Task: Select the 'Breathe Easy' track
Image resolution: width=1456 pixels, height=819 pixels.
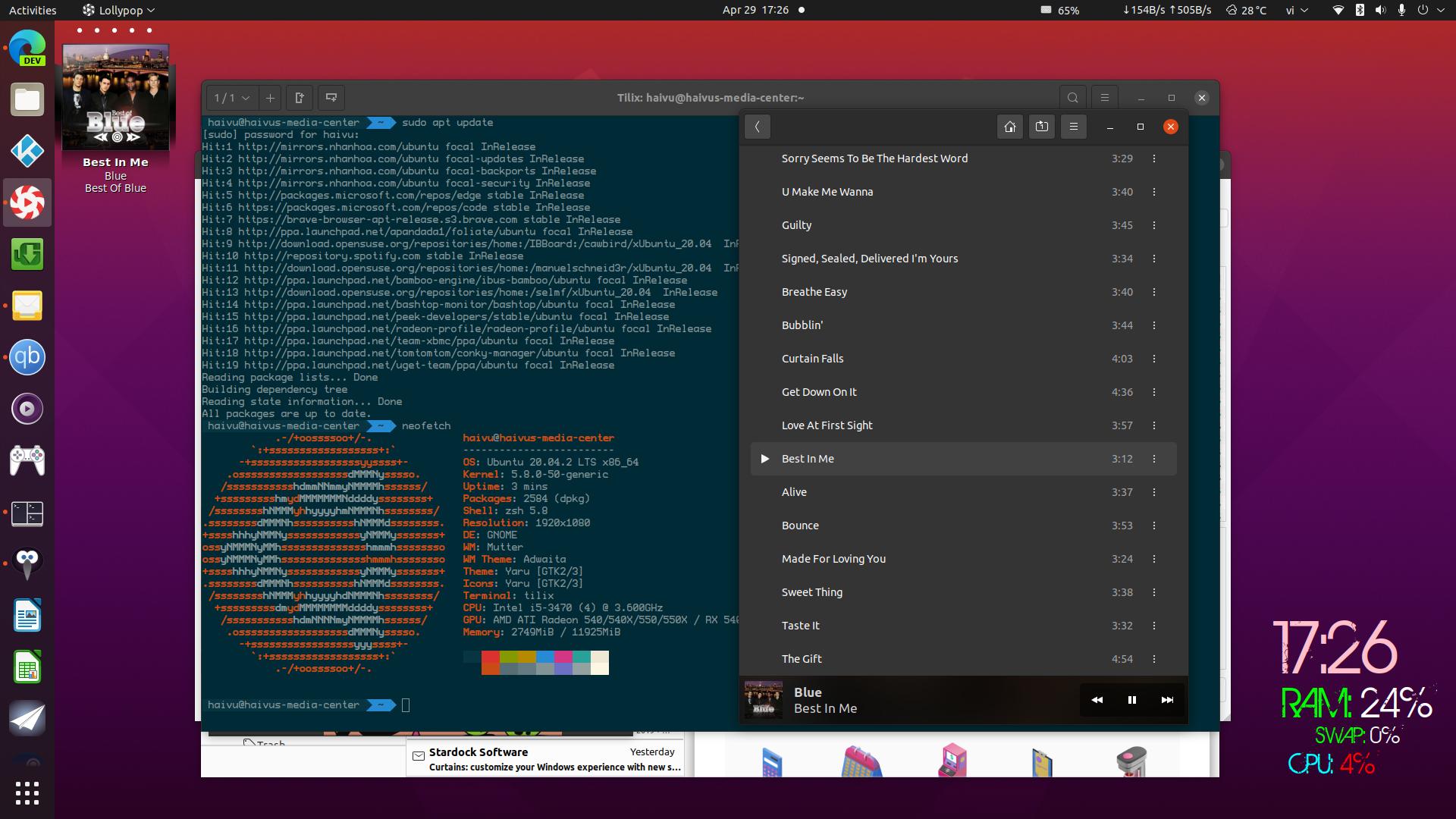Action: 963,292
